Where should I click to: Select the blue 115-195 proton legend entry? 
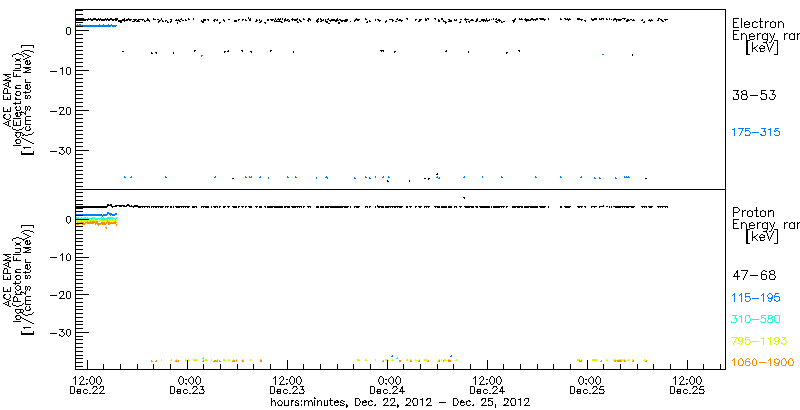756,298
